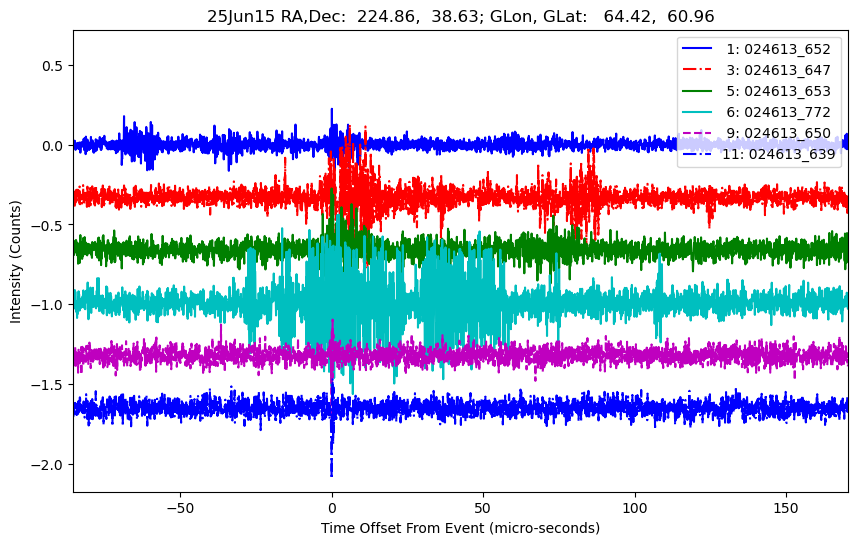Viewport: 858px width, 545px height.
Task: Click the −50 tick on the time axis
Action: (180, 504)
